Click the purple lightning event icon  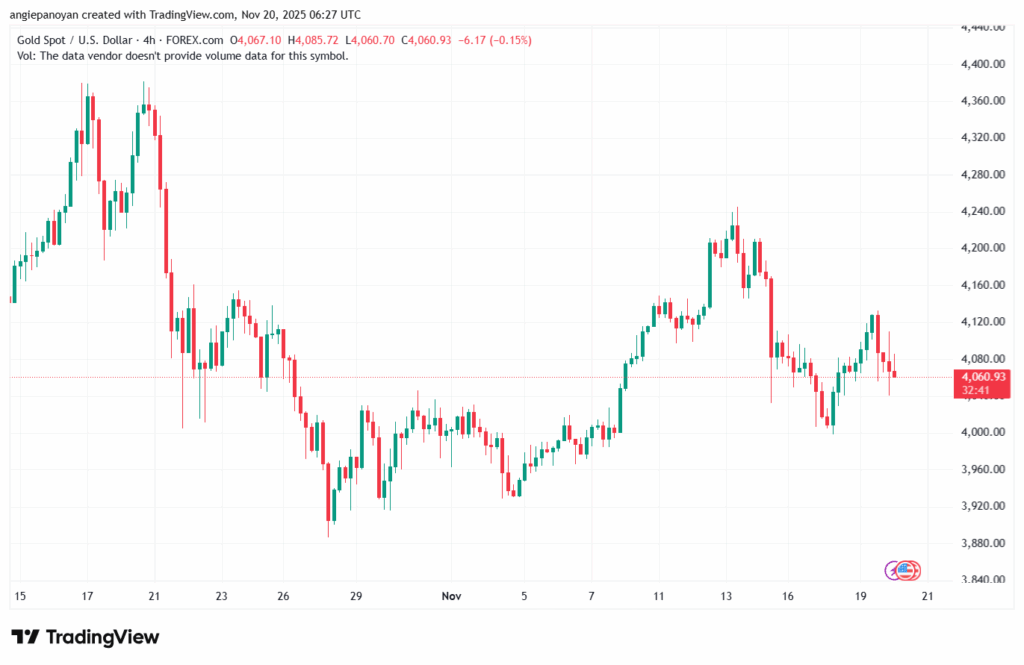(x=895, y=570)
